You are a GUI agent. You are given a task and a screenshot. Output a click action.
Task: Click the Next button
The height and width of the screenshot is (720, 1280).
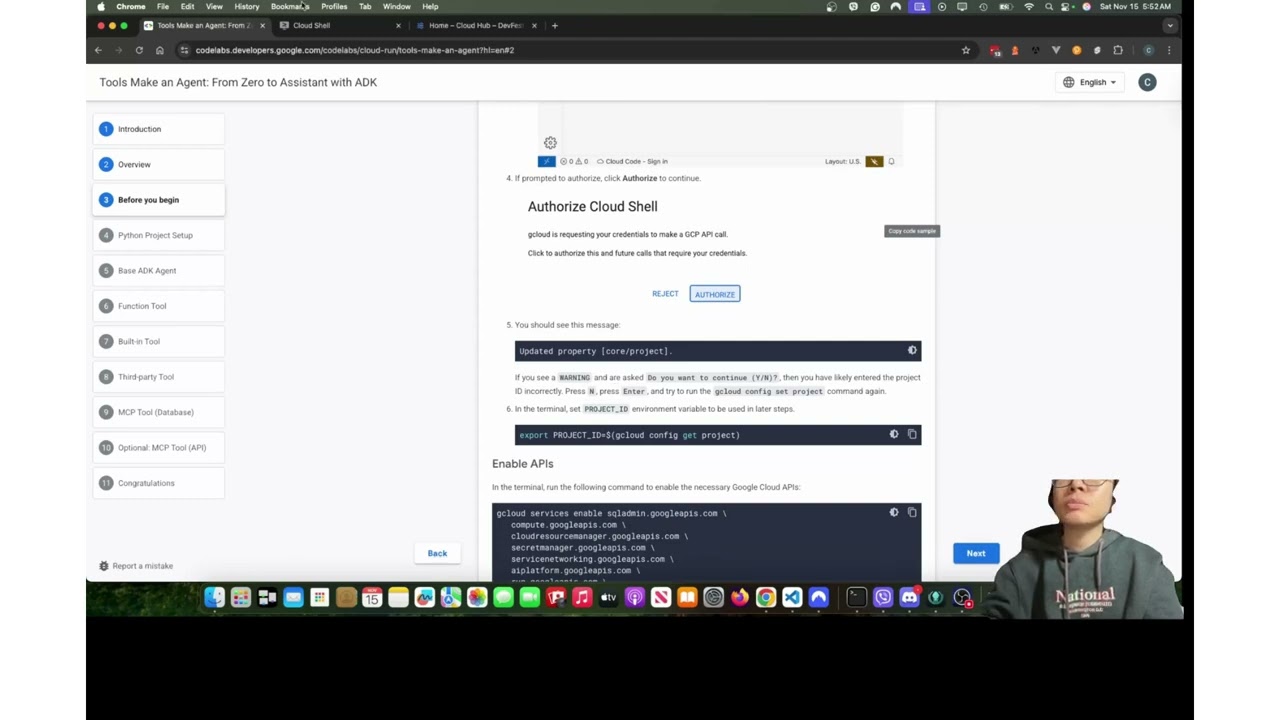pyautogui.click(x=976, y=553)
